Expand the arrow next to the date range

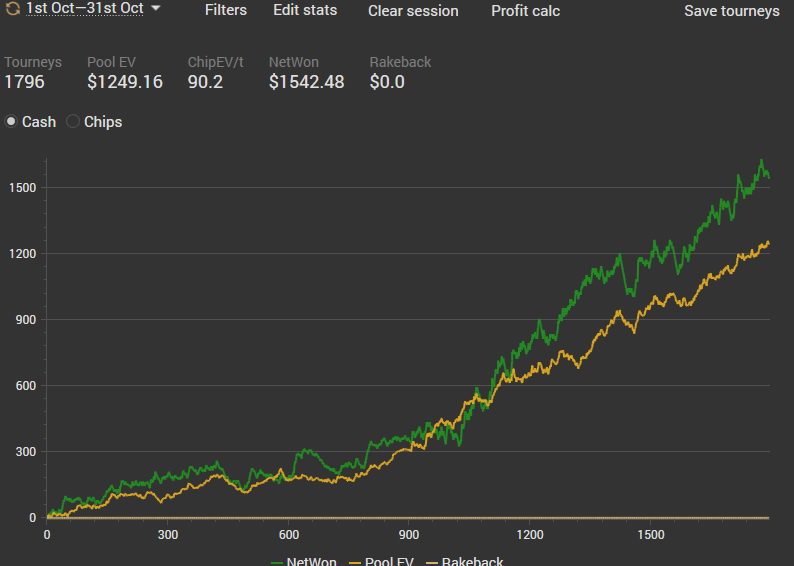click(156, 9)
